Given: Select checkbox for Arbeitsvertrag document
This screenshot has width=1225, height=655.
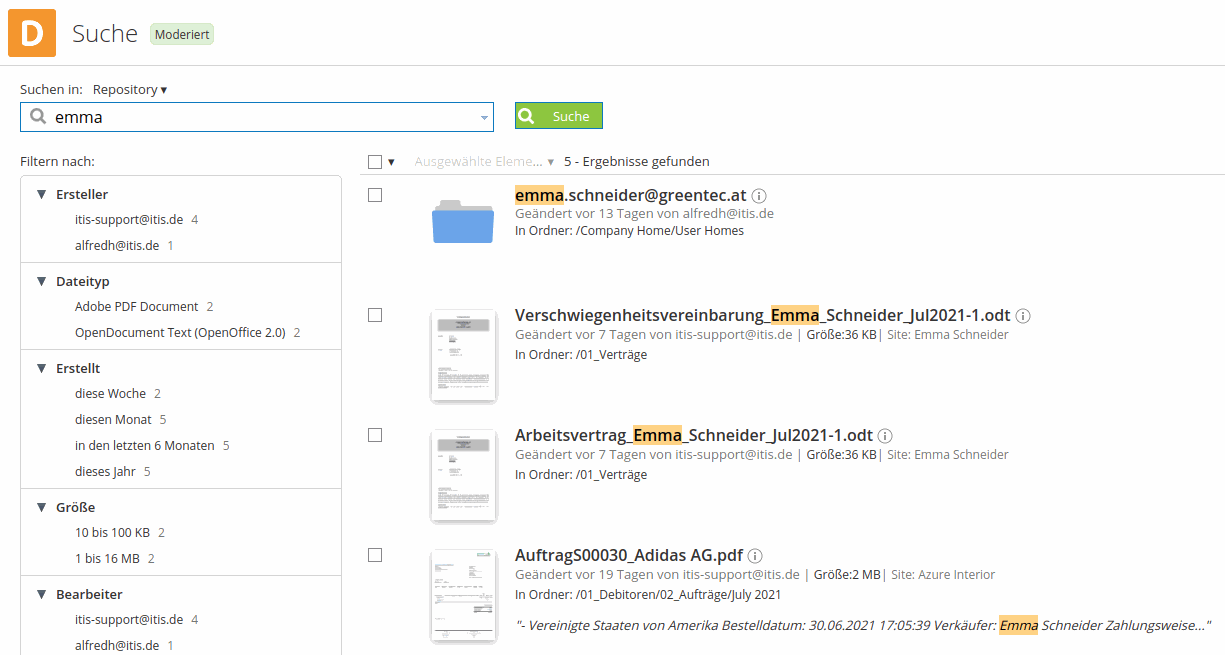Looking at the screenshot, I should (x=375, y=435).
